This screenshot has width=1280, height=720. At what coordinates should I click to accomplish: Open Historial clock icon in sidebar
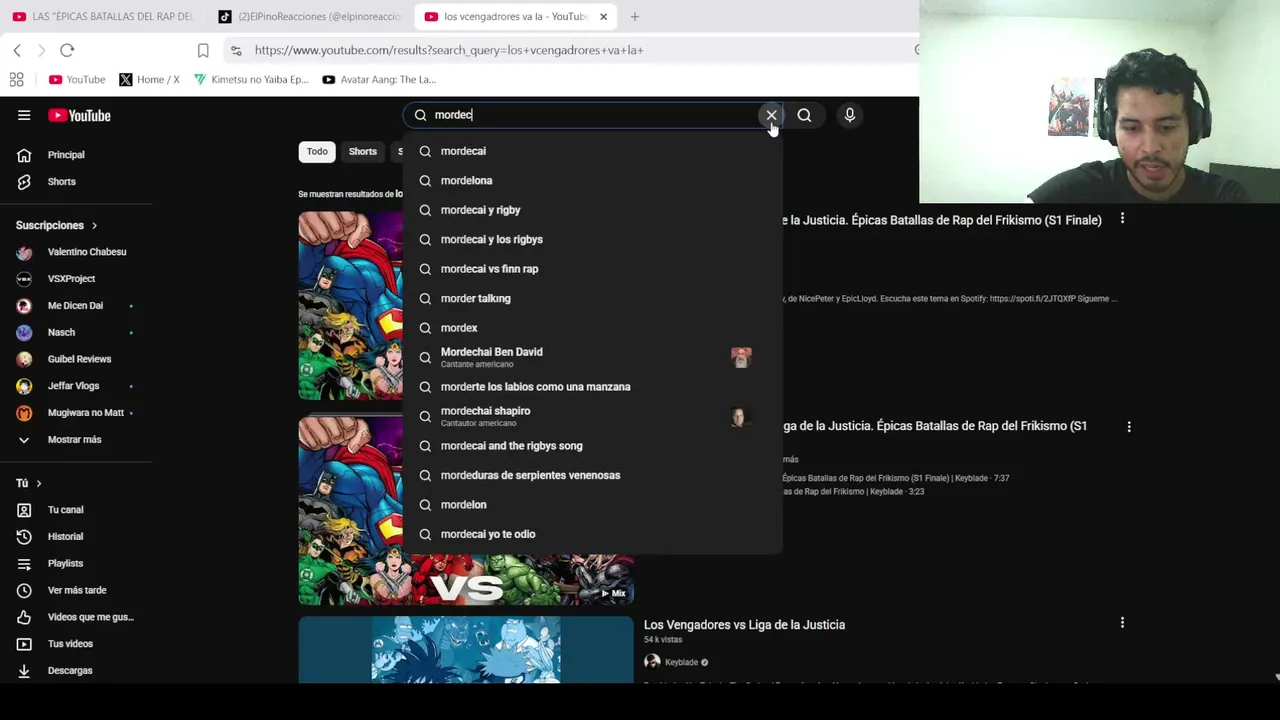click(24, 537)
